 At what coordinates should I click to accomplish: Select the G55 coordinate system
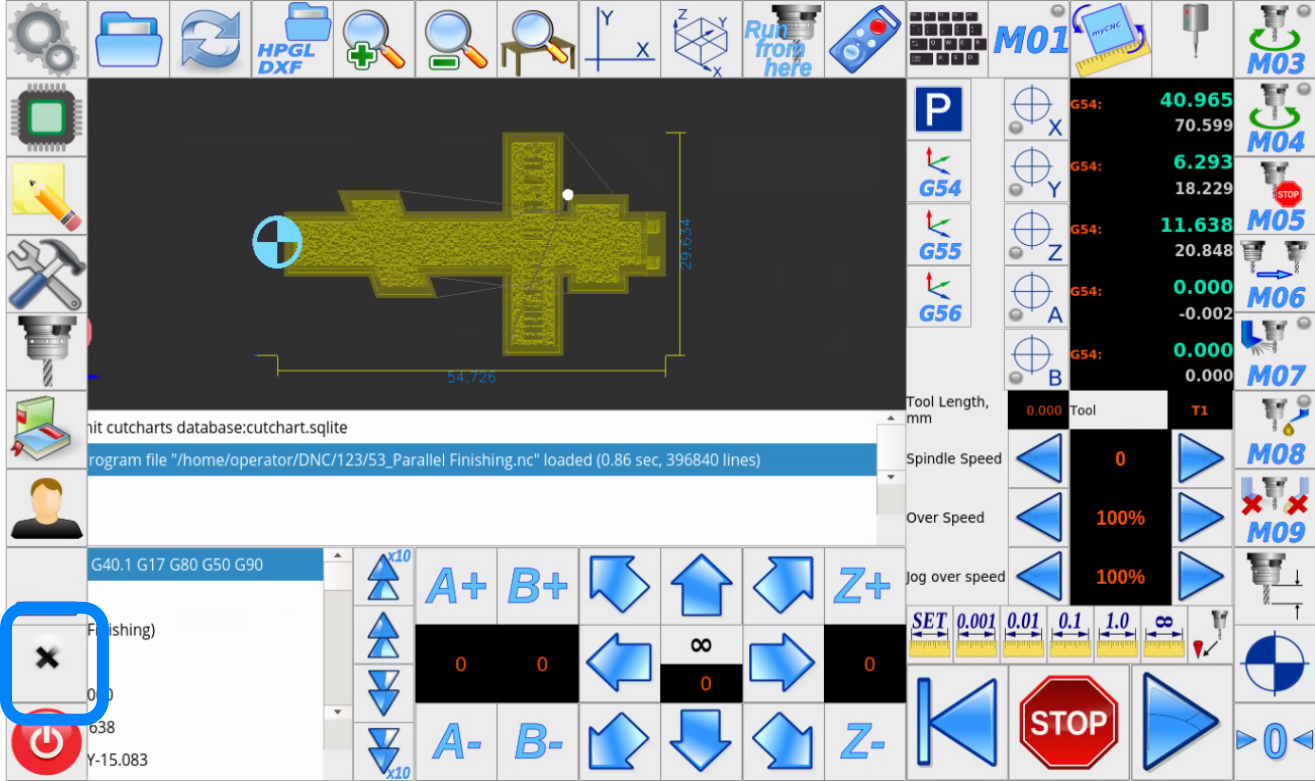coord(939,235)
